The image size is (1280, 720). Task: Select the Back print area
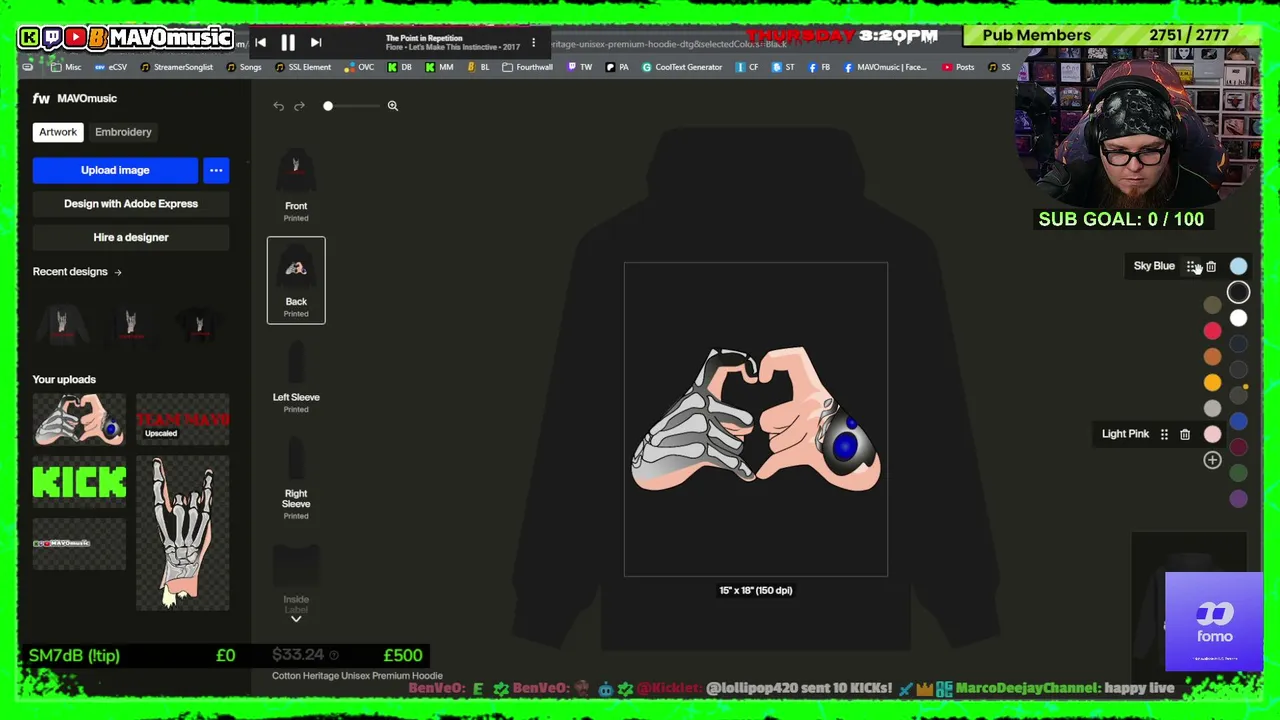pos(296,280)
